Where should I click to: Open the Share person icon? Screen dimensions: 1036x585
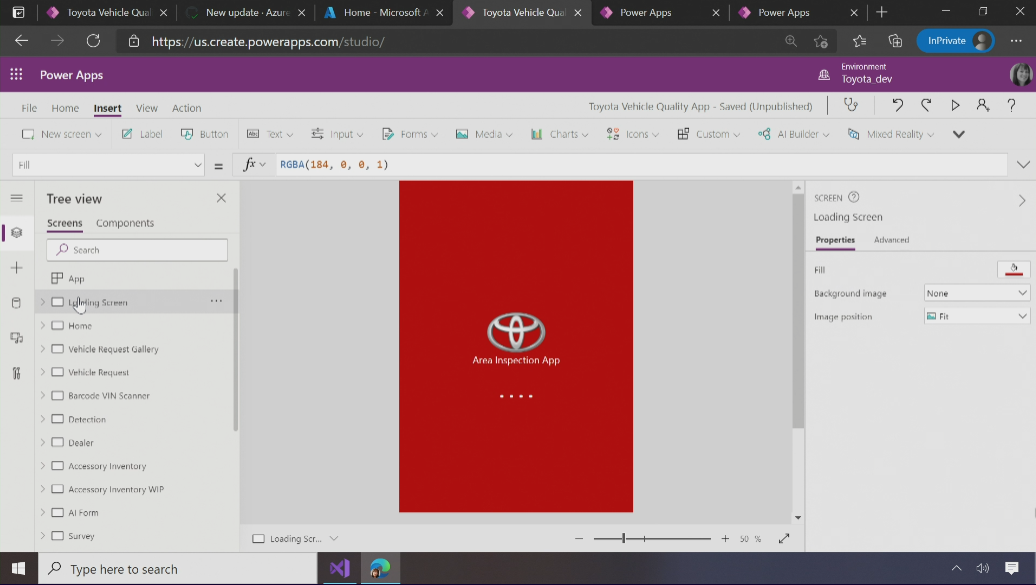coord(983,105)
